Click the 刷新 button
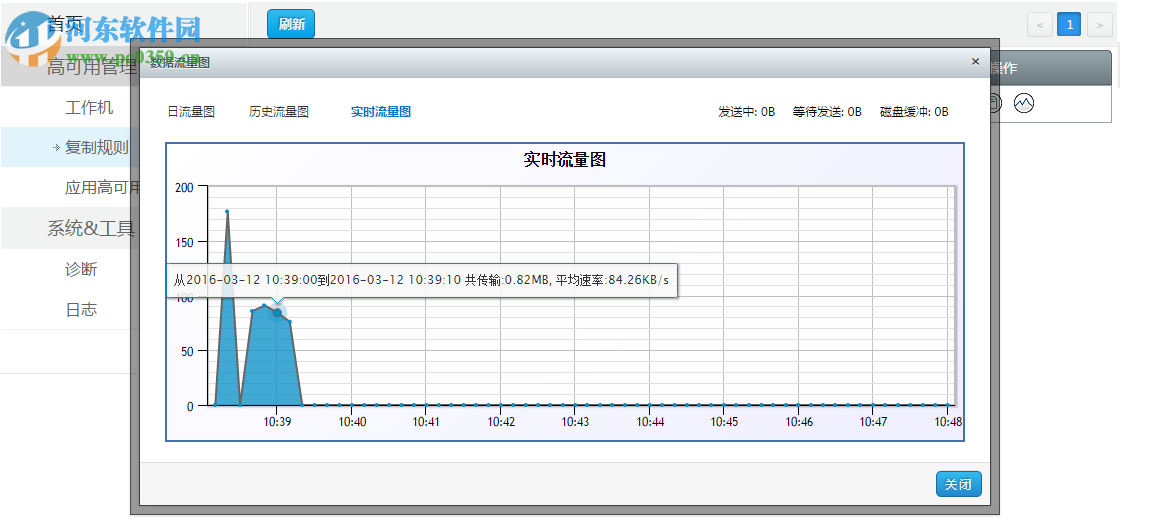This screenshot has height=524, width=1167. (x=291, y=24)
